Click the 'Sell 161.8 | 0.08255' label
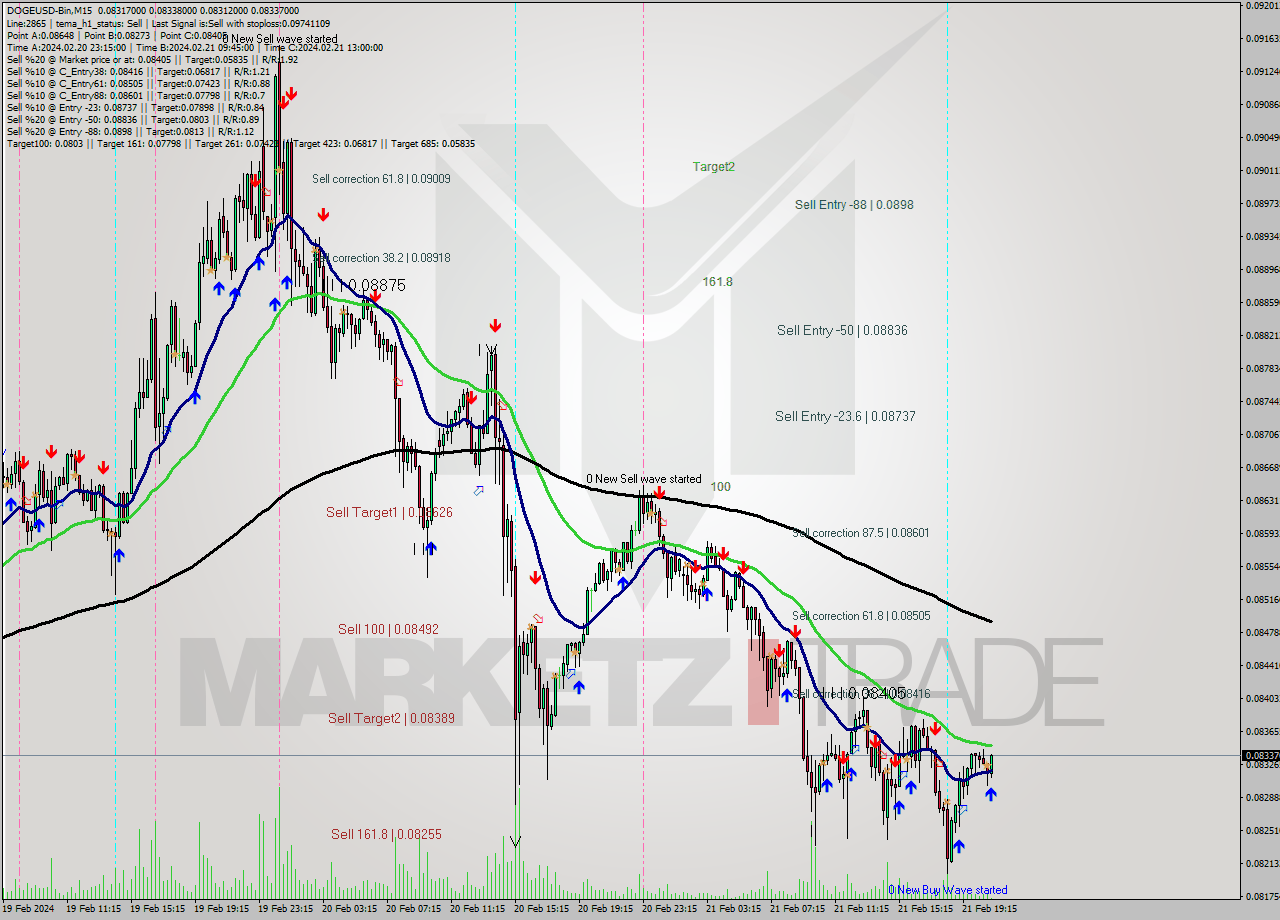This screenshot has width=1280, height=920. pyautogui.click(x=386, y=835)
